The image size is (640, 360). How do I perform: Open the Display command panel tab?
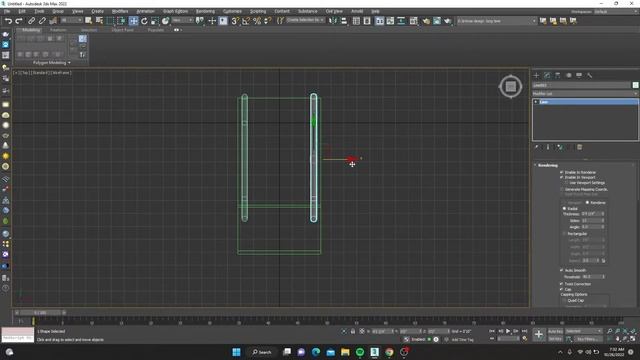[x=579, y=76]
